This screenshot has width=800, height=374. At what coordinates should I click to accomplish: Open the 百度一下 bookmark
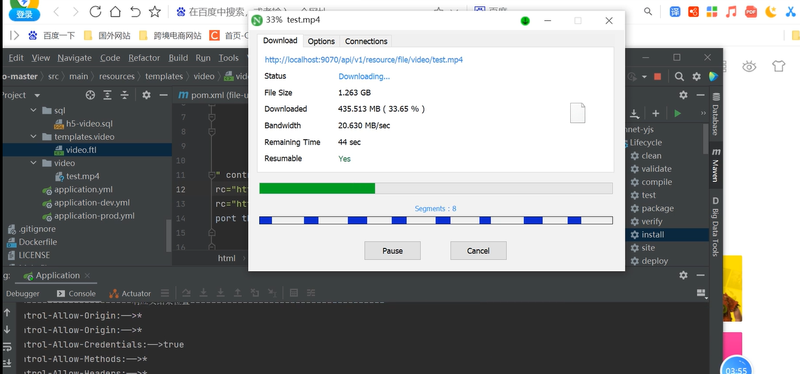point(52,36)
